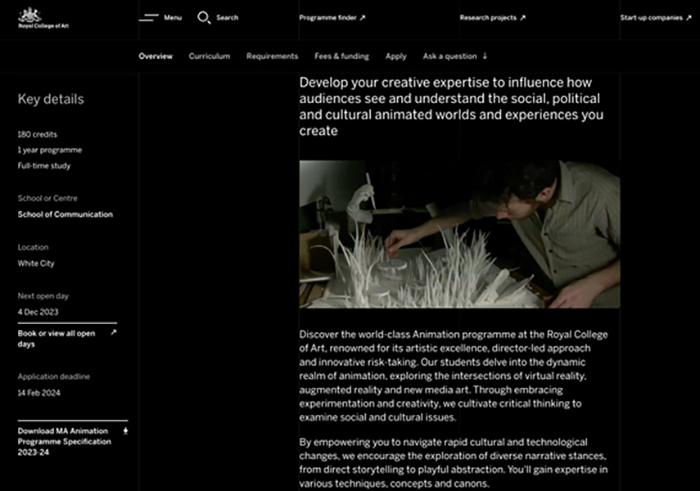Click the arrow icon beside Book or view all open days
The image size is (700, 491).
[x=114, y=332]
